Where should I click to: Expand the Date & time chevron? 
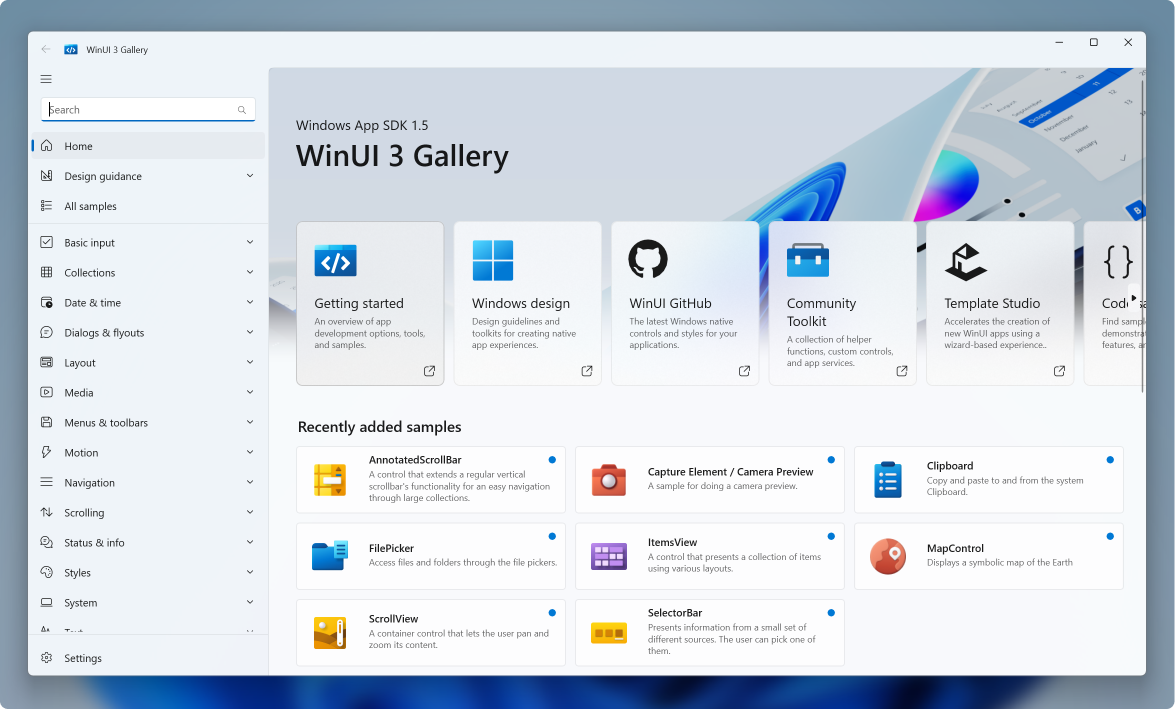click(x=250, y=302)
